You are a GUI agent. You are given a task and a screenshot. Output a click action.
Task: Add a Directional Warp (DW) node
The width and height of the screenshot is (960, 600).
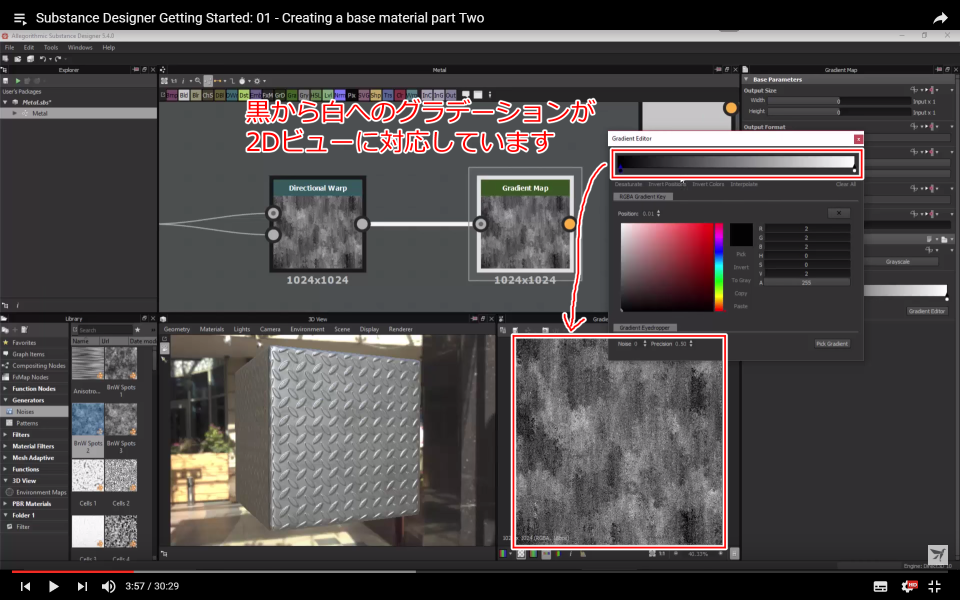[x=231, y=96]
